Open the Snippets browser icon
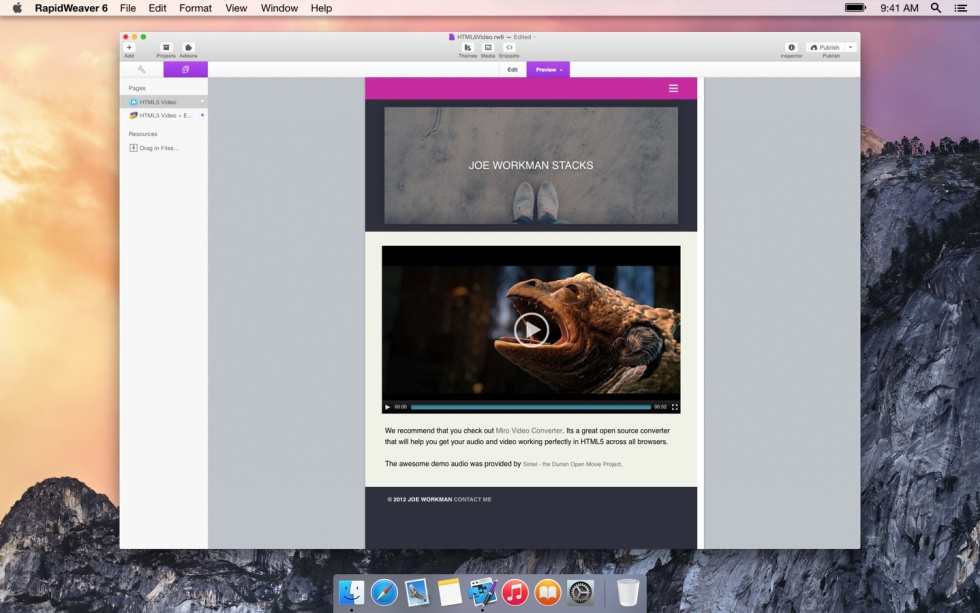Image resolution: width=980 pixels, height=613 pixels. (509, 47)
